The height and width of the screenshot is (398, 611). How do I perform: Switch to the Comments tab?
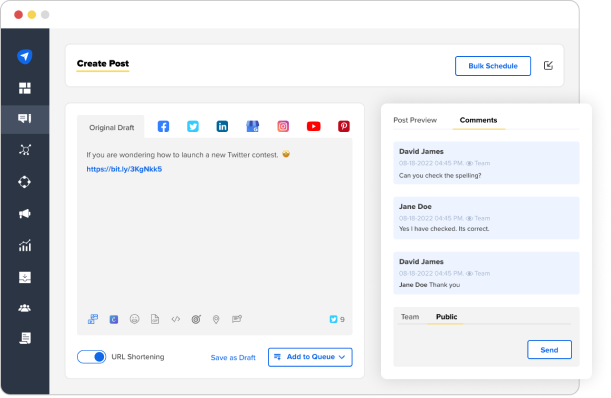[479, 120]
